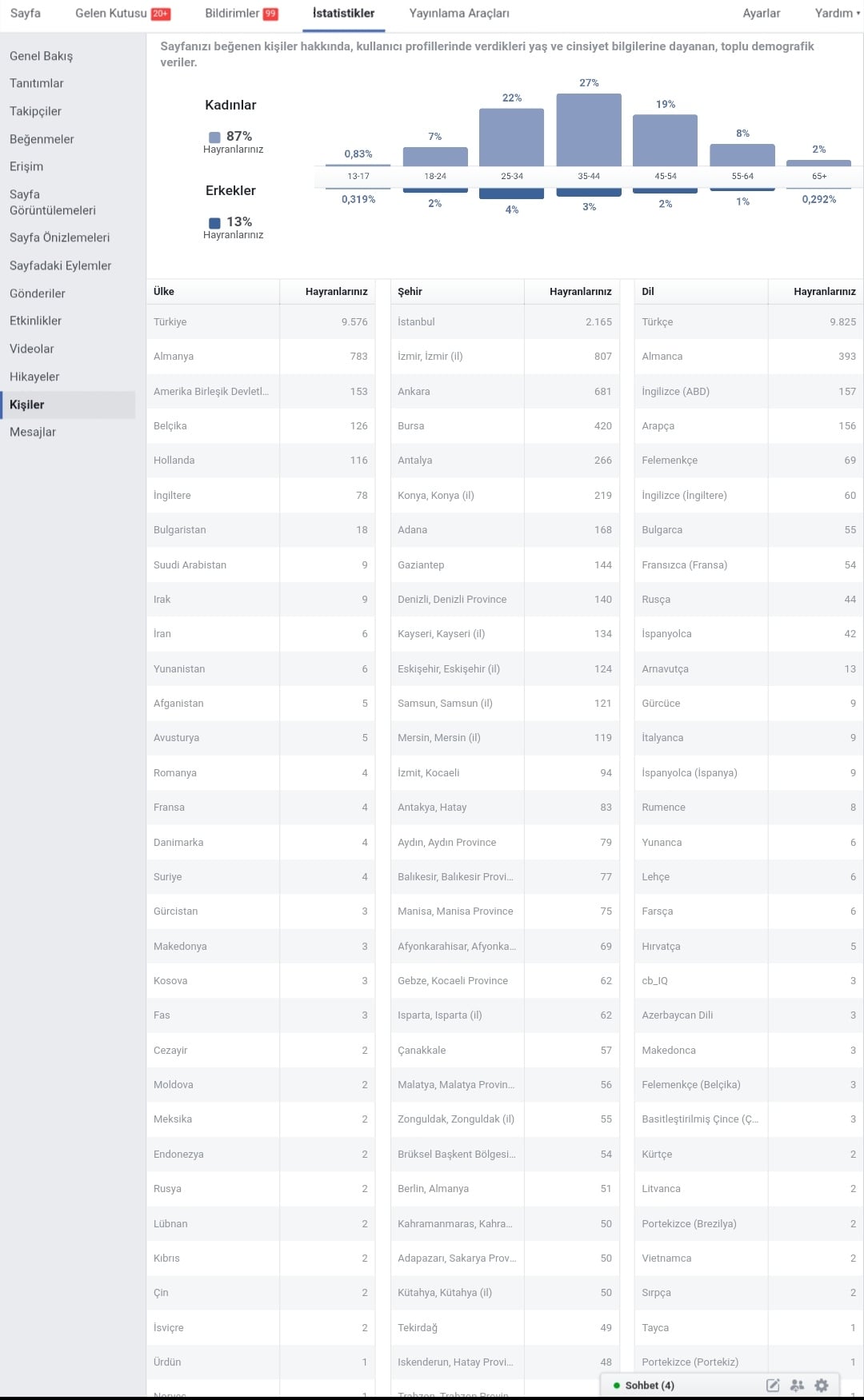Open Mesajlar in the sidebar
The height and width of the screenshot is (1400, 864).
point(33,432)
